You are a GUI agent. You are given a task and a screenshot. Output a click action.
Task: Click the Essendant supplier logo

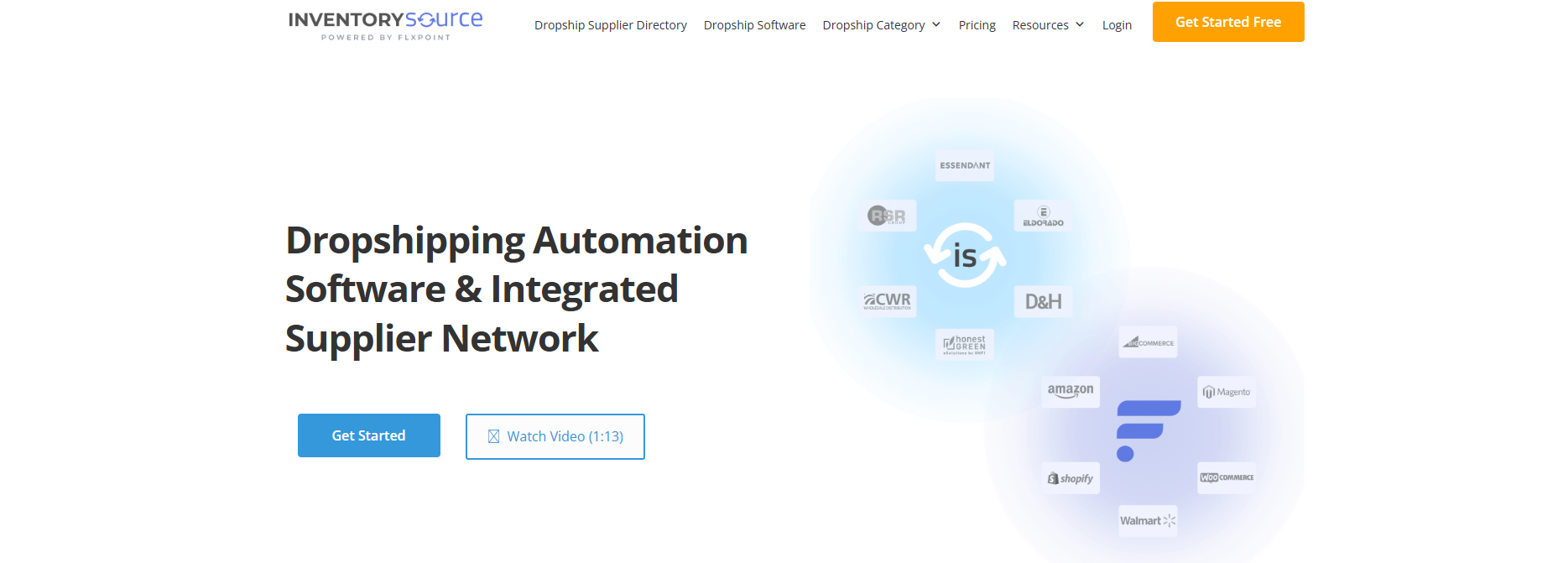(x=965, y=166)
